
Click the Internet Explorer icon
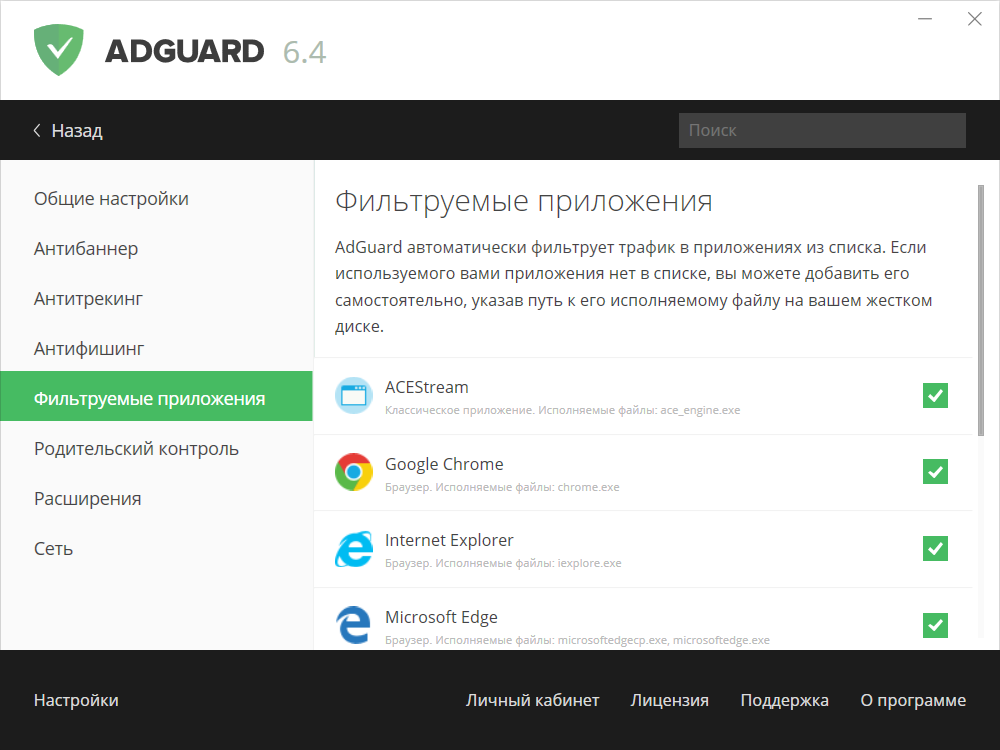(x=353, y=548)
